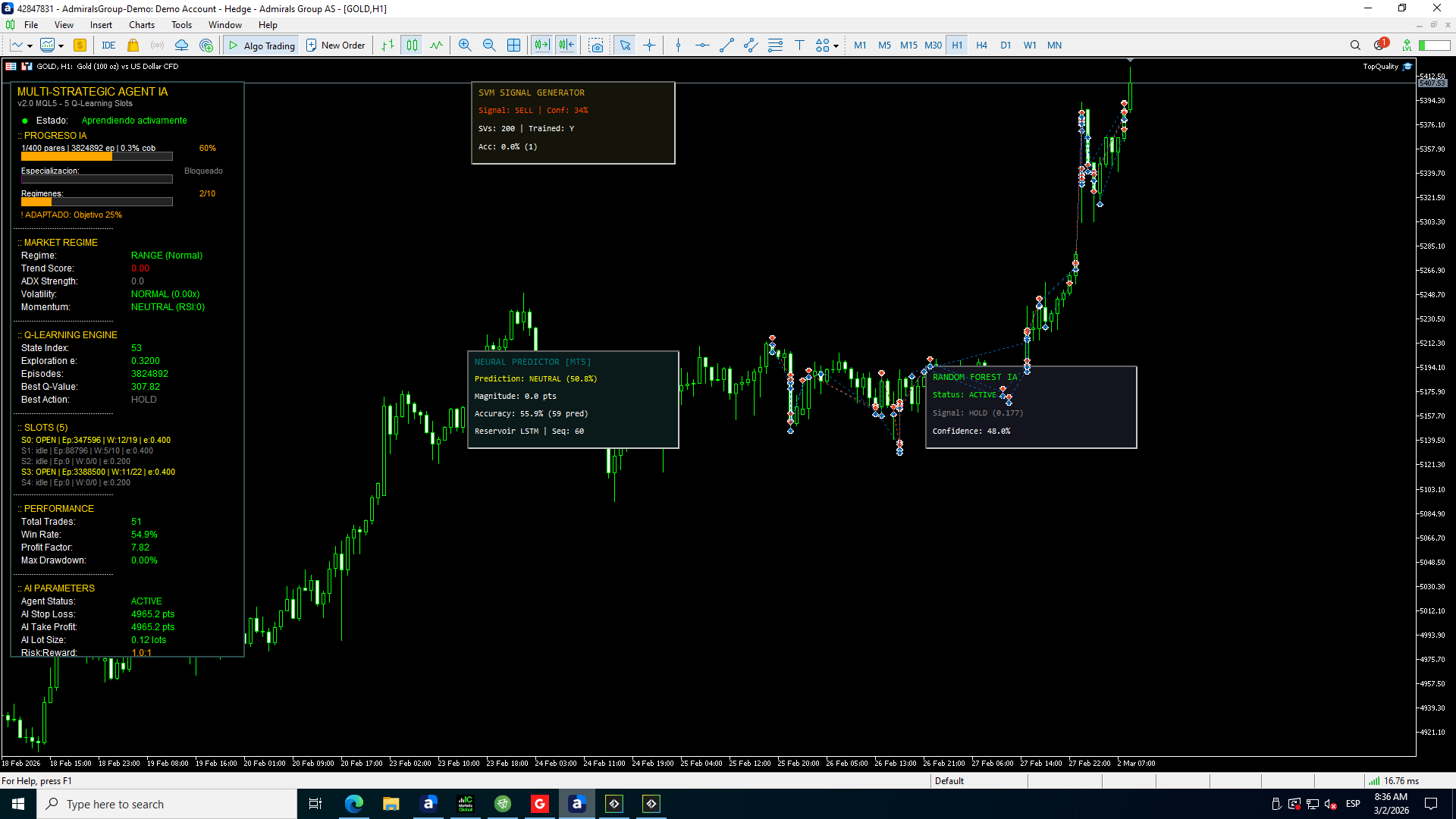1456x819 pixels.
Task: Click the New Order button
Action: pyautogui.click(x=335, y=45)
